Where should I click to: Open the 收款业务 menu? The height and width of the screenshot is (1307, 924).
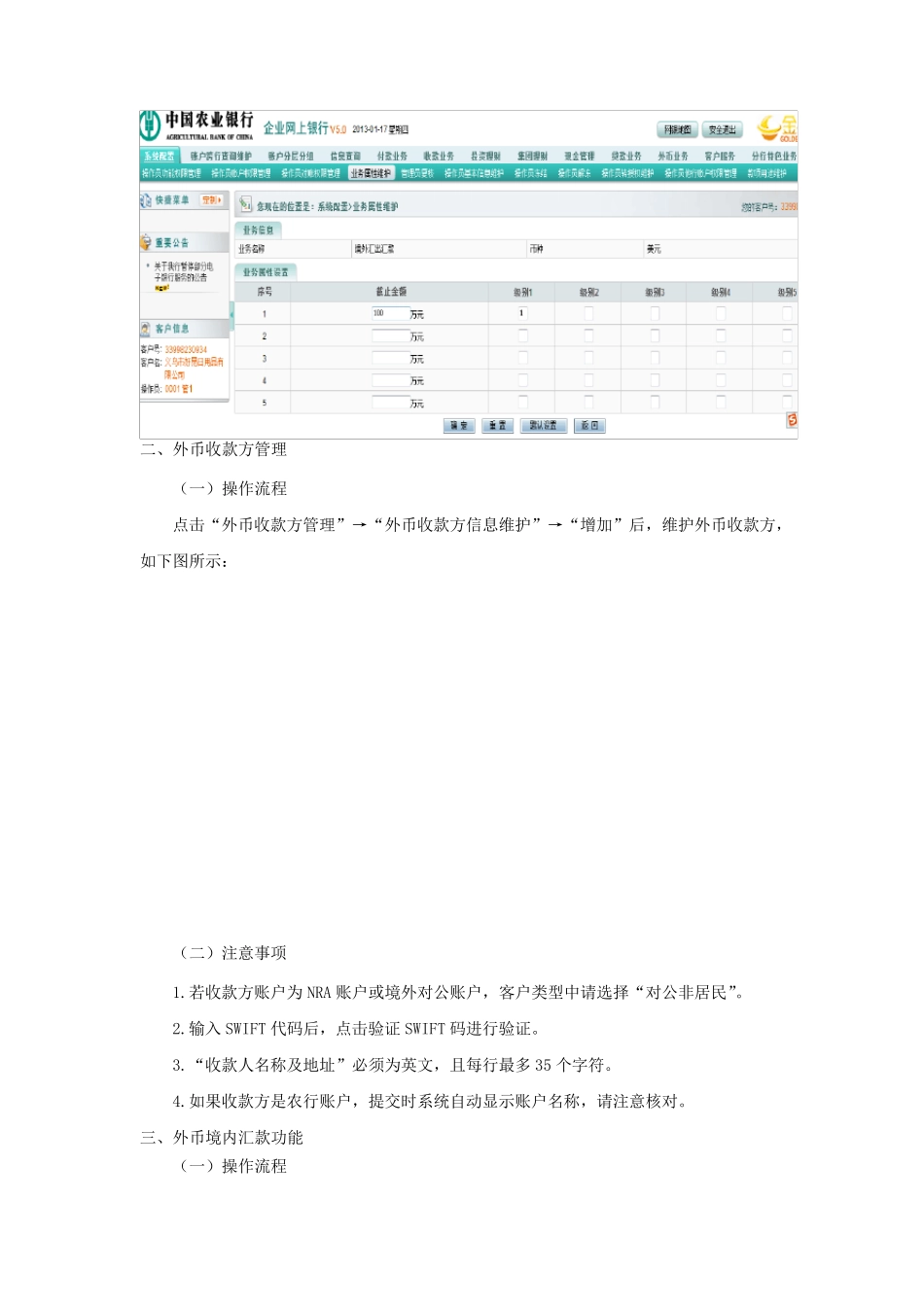pos(439,157)
